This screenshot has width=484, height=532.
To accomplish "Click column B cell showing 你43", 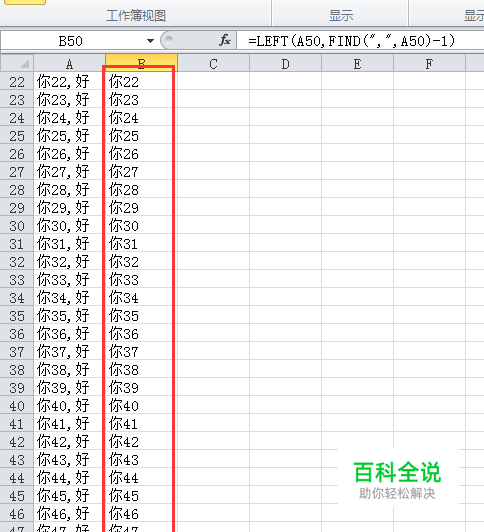I will click(141, 459).
